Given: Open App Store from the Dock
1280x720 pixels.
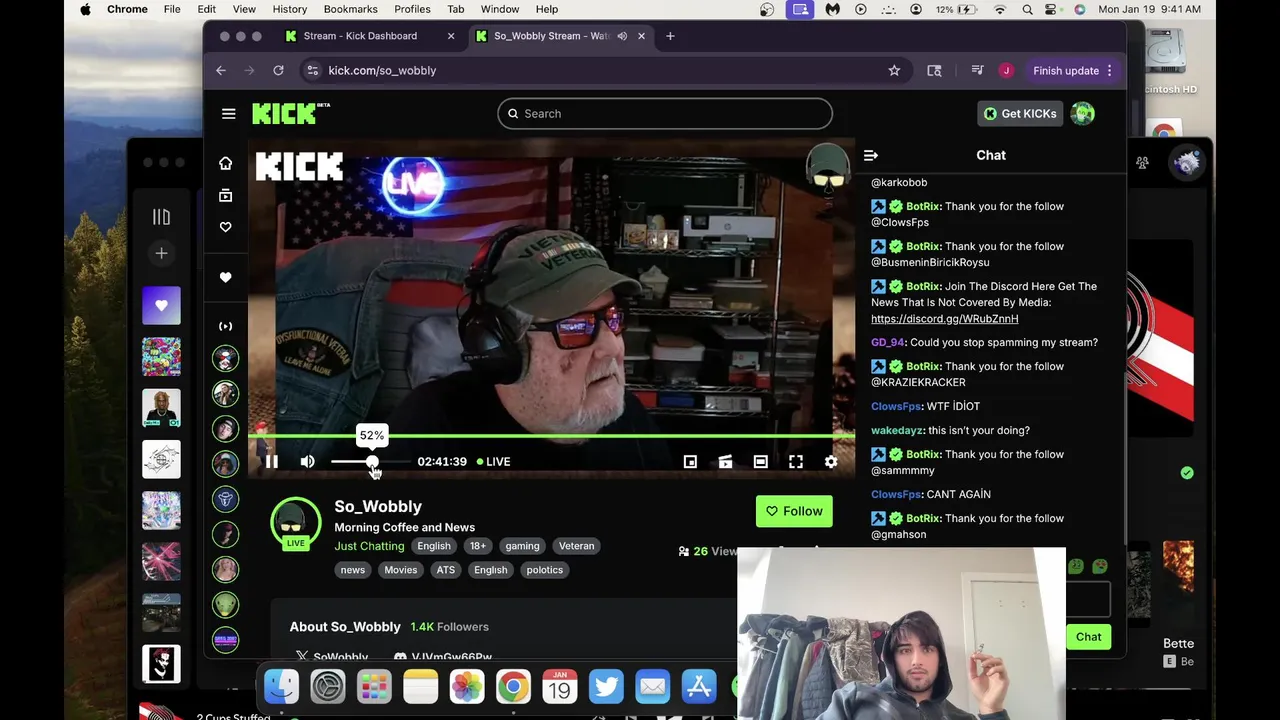Looking at the screenshot, I should click(699, 687).
